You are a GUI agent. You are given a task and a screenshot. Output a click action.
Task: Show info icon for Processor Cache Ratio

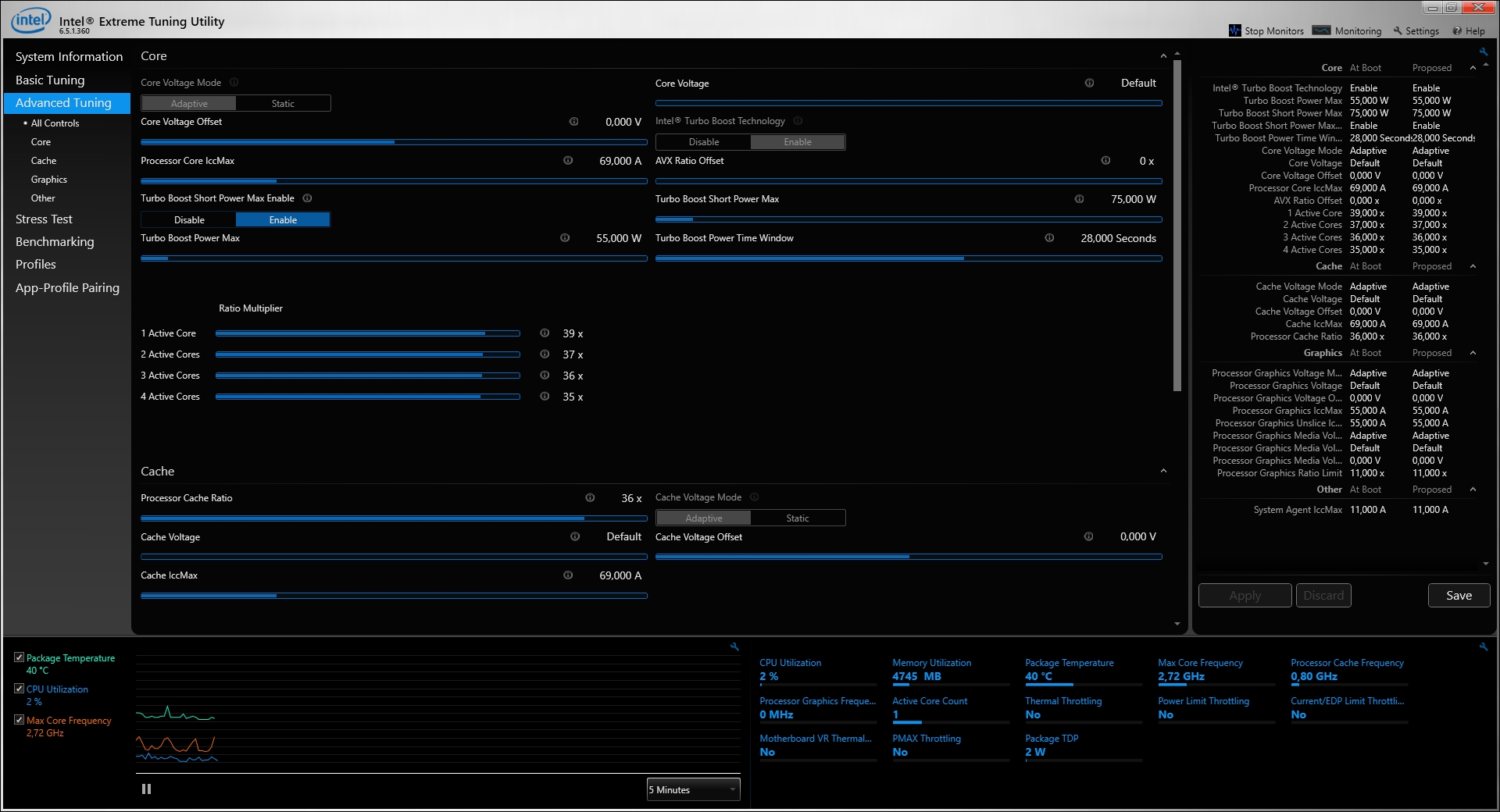point(590,498)
